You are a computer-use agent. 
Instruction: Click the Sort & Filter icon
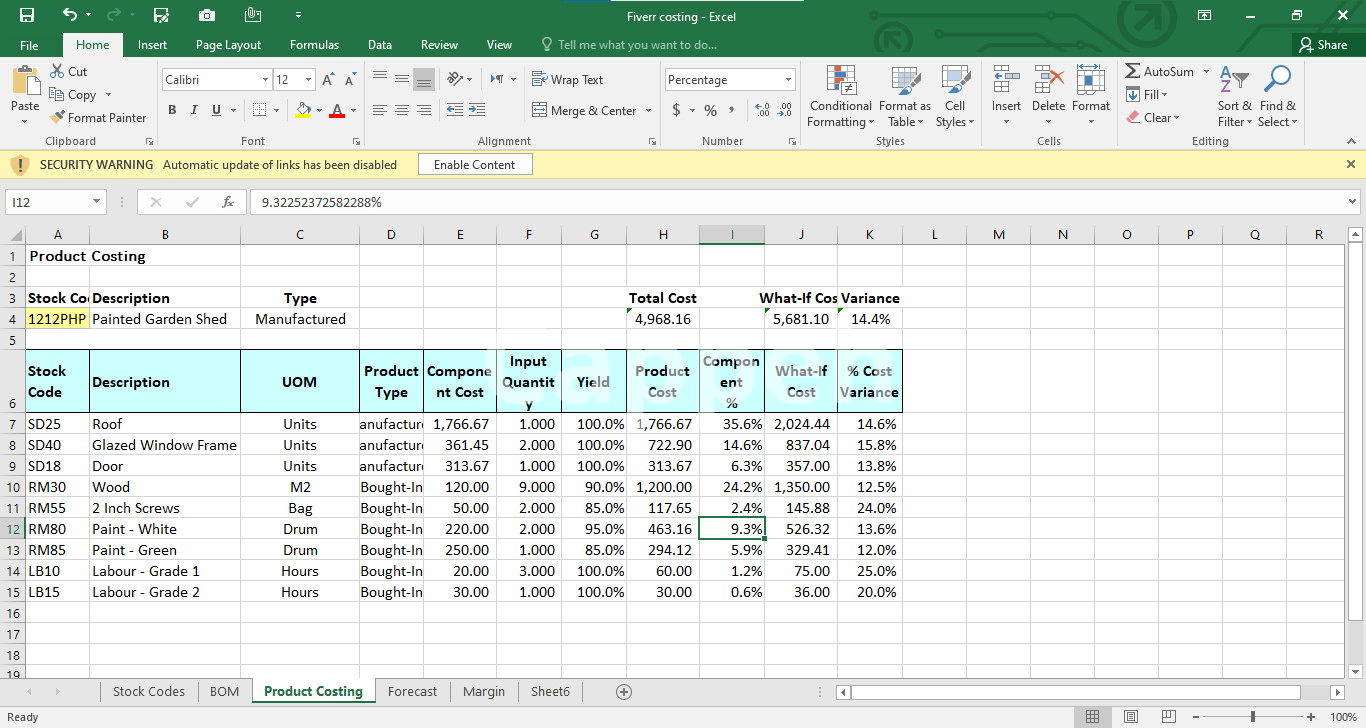pyautogui.click(x=1234, y=82)
